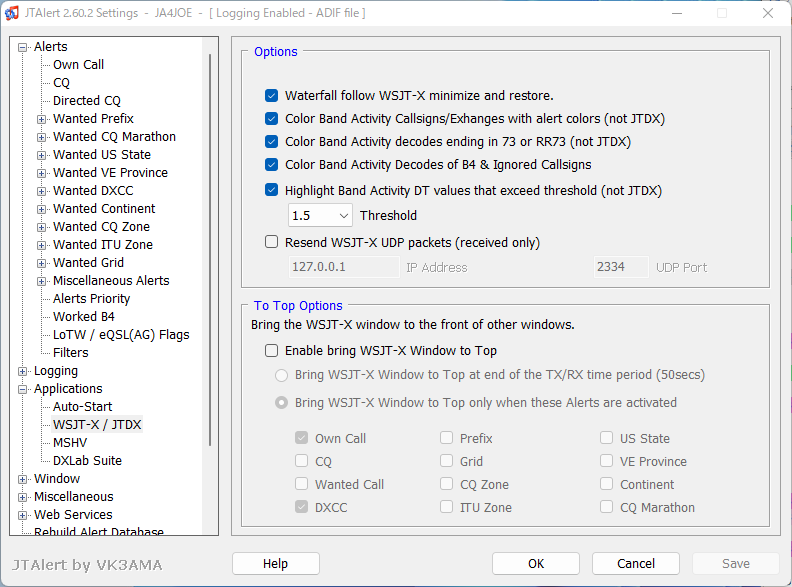Minimize the JTAlert Settings window

pyautogui.click(x=677, y=13)
